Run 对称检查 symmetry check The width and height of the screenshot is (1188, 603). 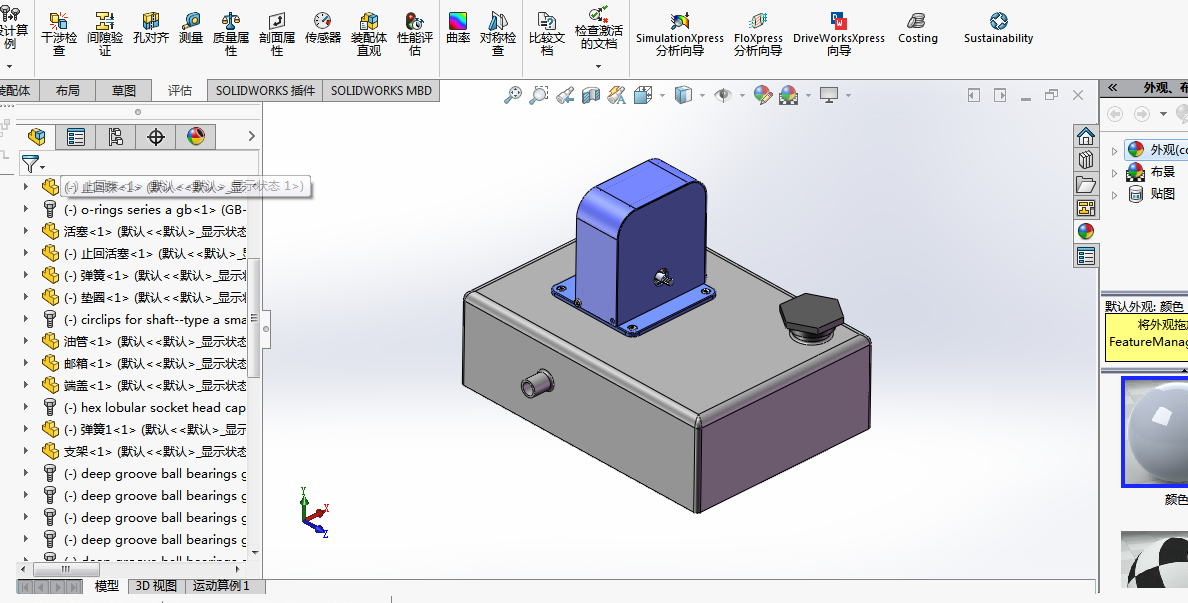[x=498, y=35]
